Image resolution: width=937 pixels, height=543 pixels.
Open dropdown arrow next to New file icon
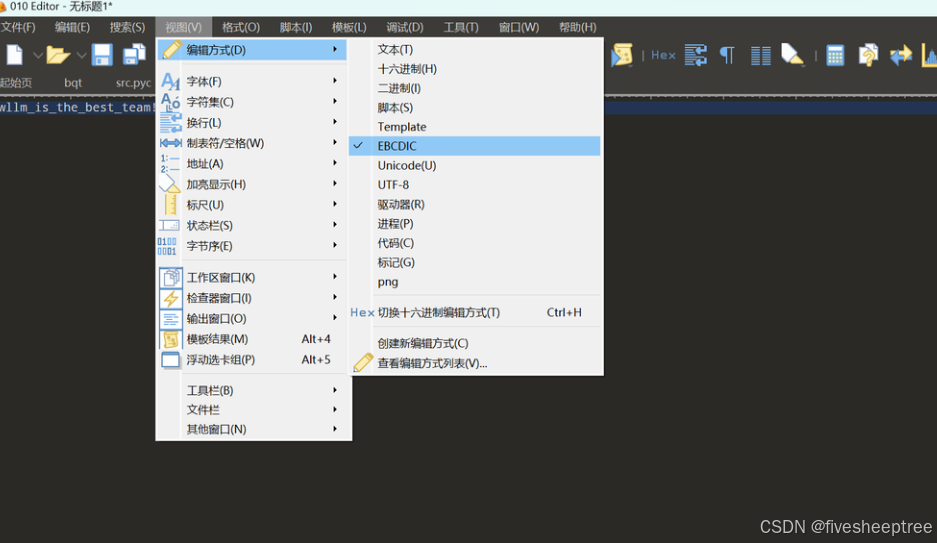click(37, 56)
